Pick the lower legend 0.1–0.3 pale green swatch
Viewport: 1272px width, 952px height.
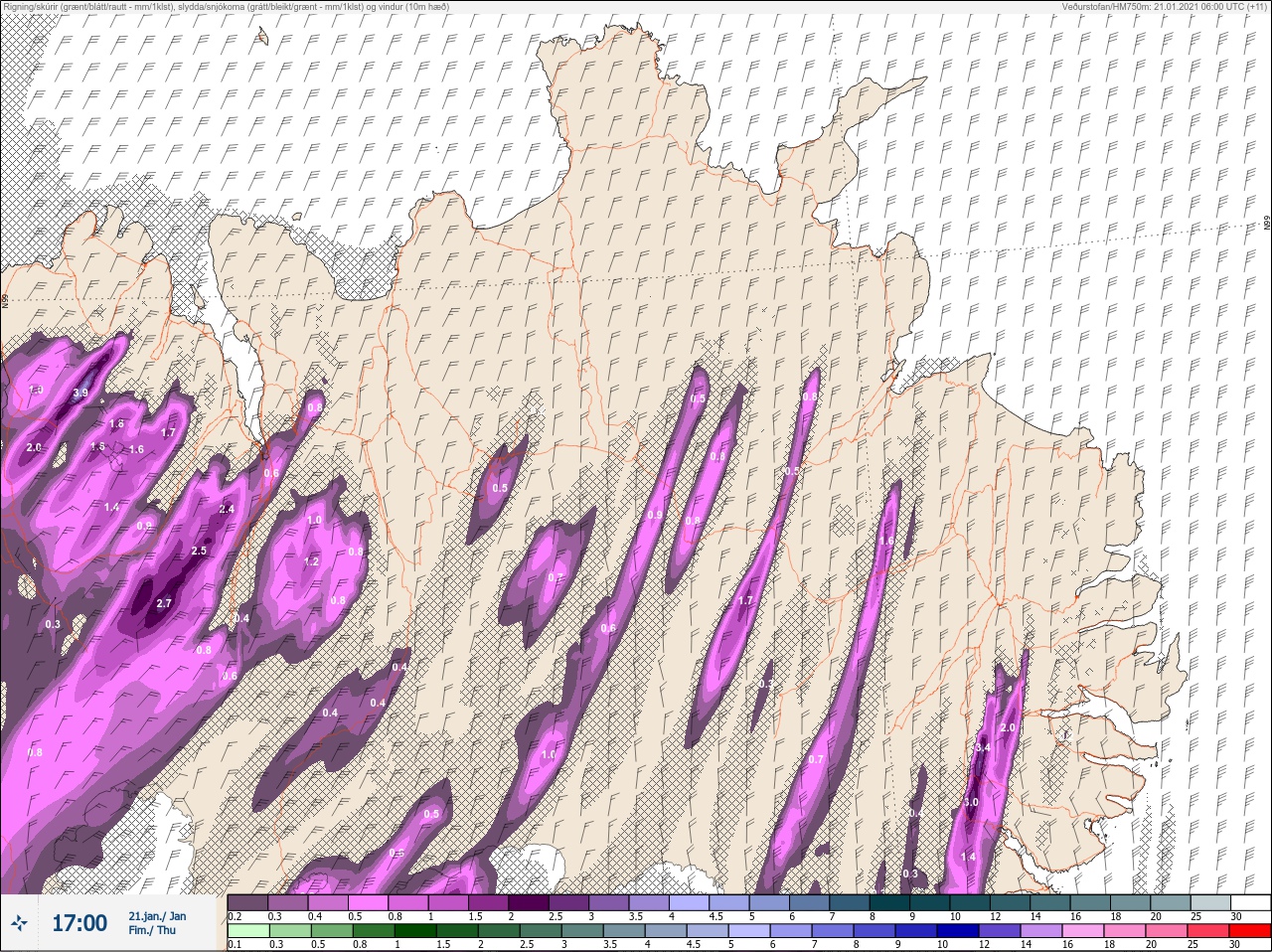pyautogui.click(x=248, y=931)
